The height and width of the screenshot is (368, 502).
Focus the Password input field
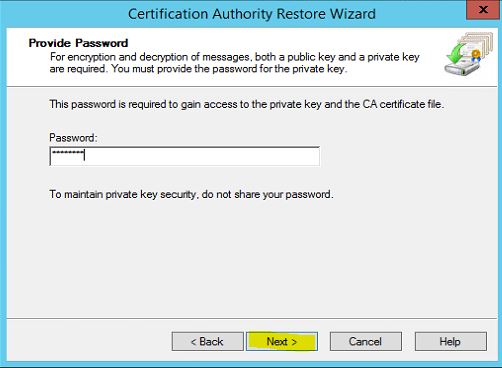tap(184, 156)
